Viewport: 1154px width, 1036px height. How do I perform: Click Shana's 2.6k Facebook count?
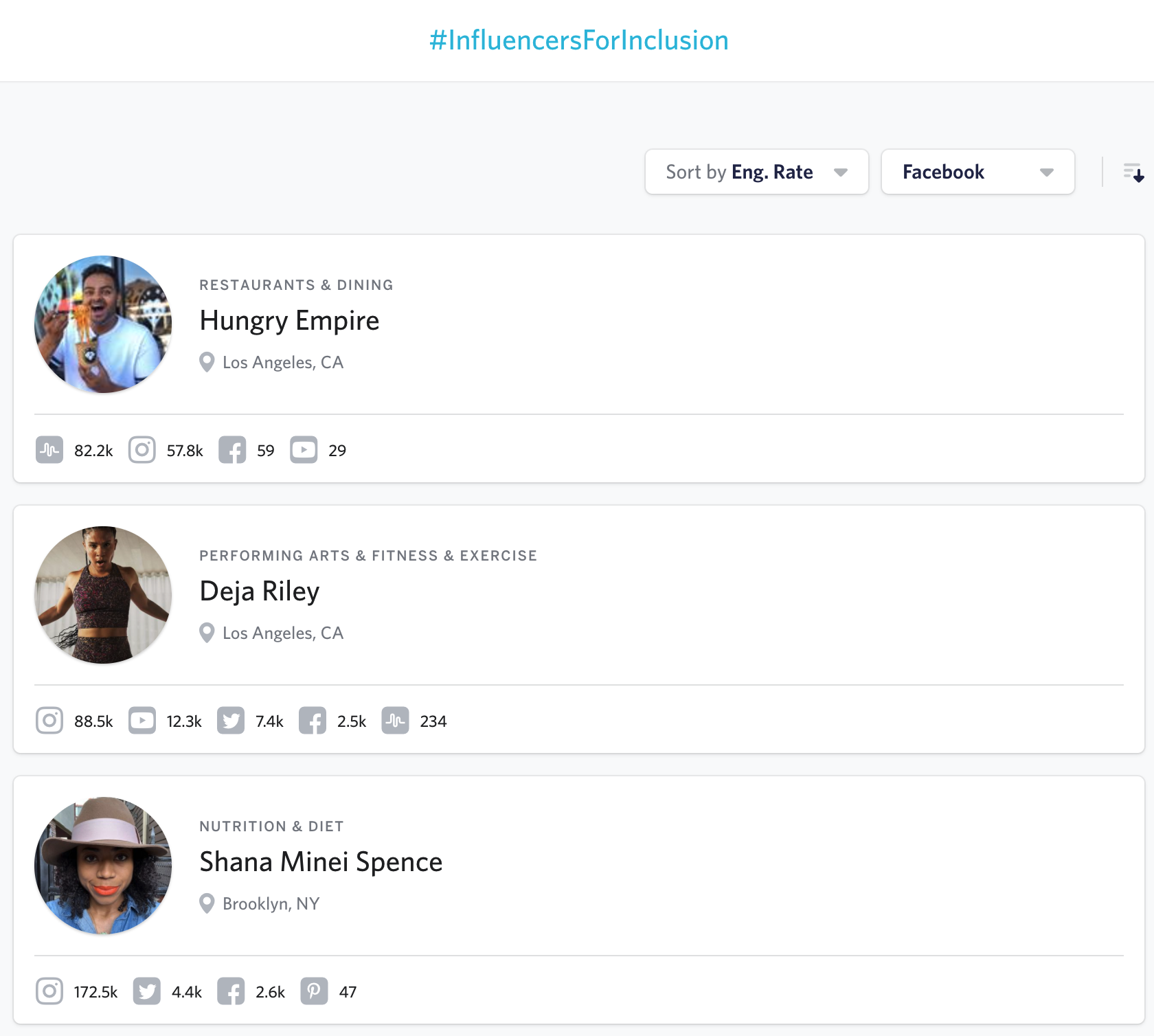point(271,992)
